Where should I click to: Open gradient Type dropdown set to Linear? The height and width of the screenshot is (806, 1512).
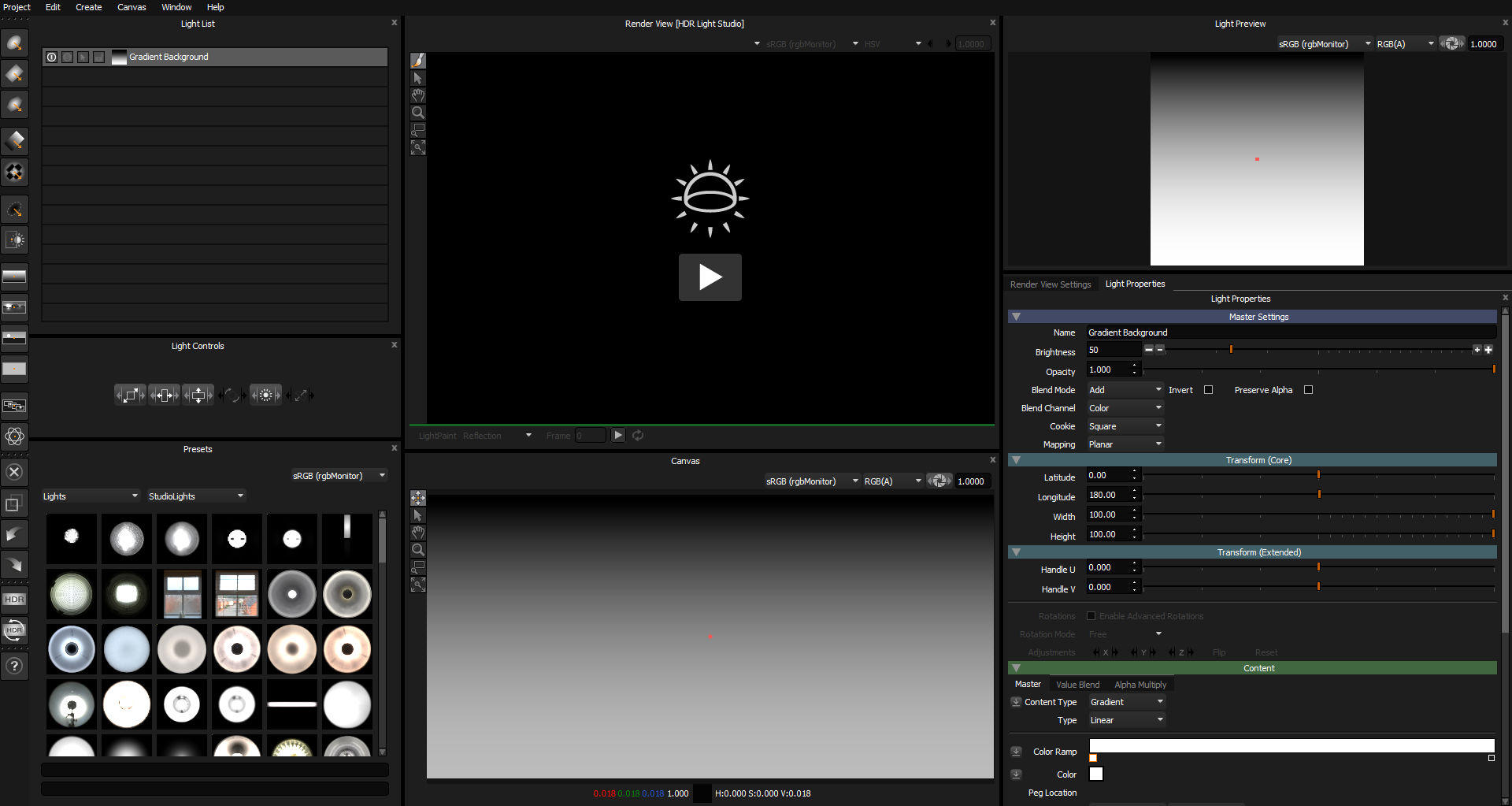pos(1127,720)
